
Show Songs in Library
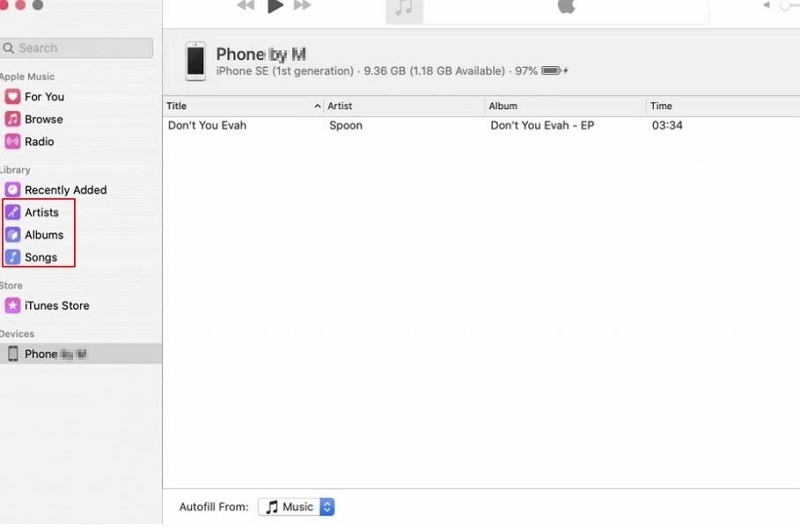41,257
